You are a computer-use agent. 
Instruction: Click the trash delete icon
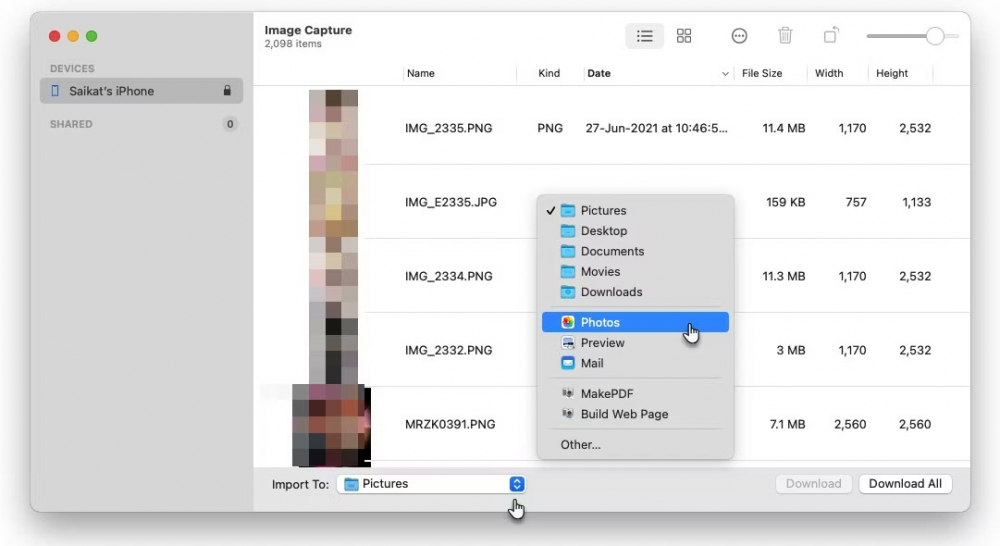(785, 36)
